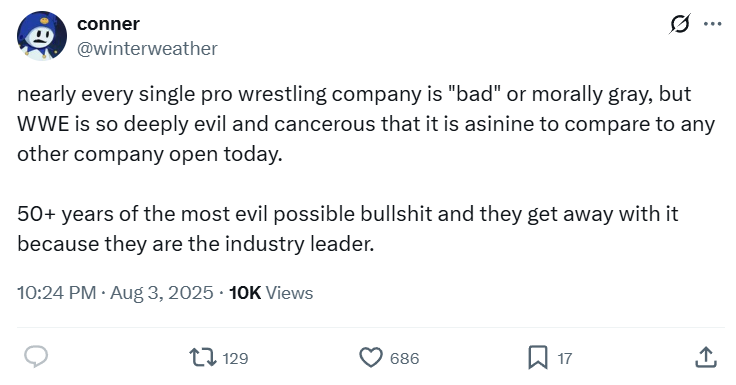Like the tweet with the heart icon
736x385 pixels.
[x=371, y=357]
